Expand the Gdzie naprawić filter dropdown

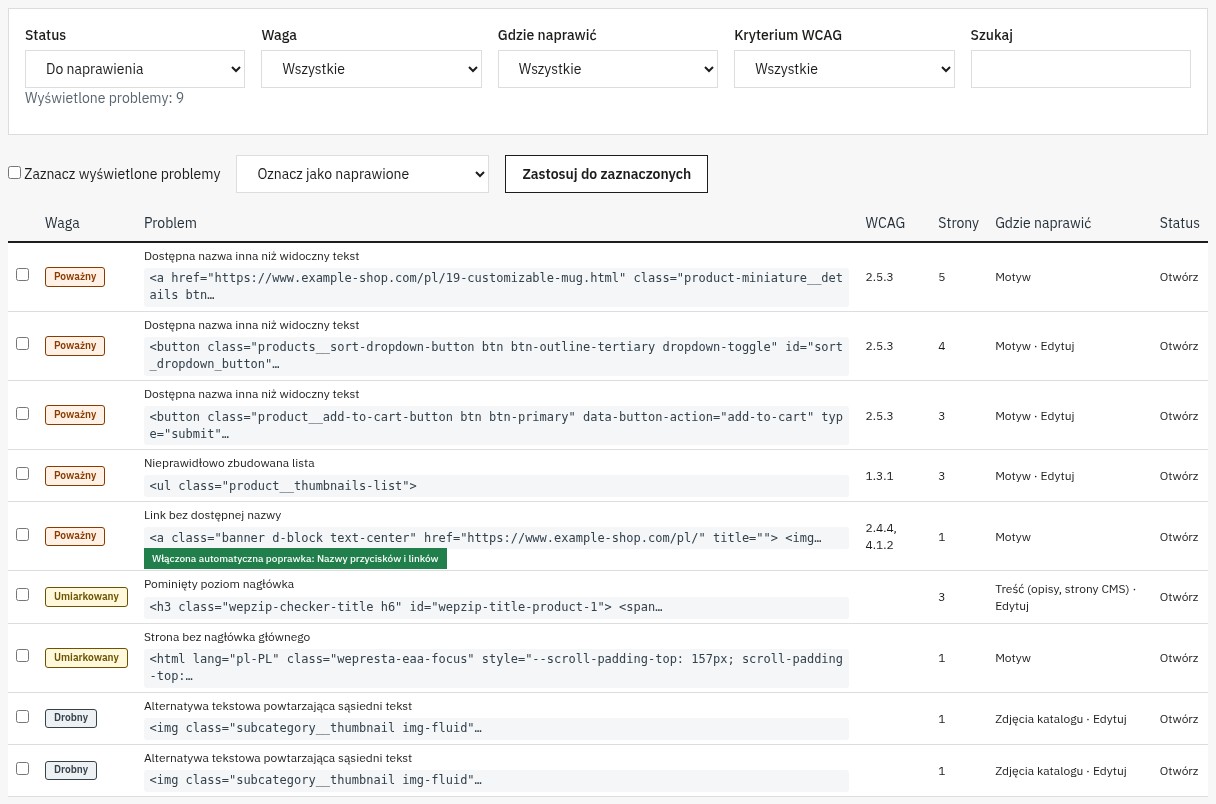tap(608, 69)
